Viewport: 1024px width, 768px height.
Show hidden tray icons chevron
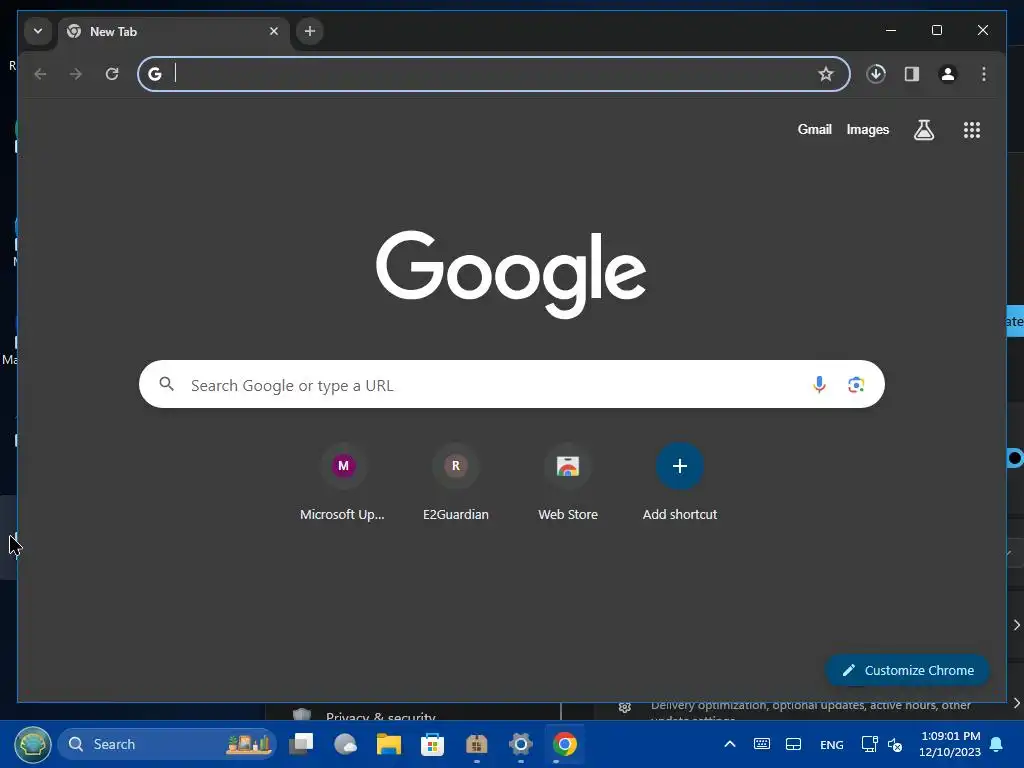730,744
